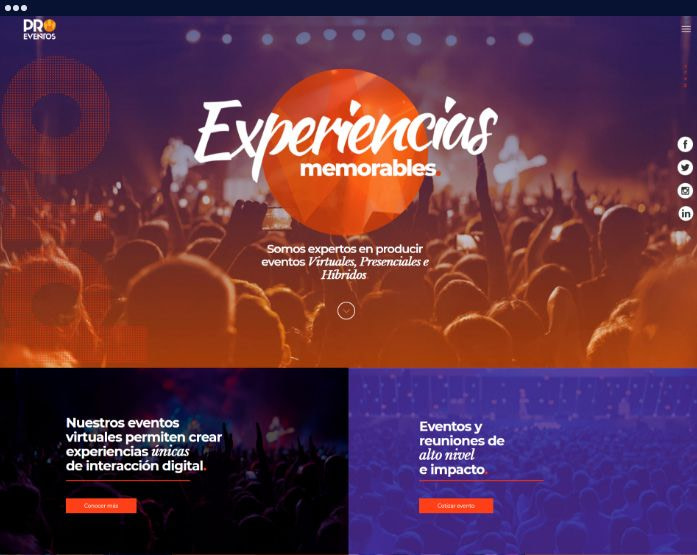Click the Pro Eventos logo

pos(40,29)
